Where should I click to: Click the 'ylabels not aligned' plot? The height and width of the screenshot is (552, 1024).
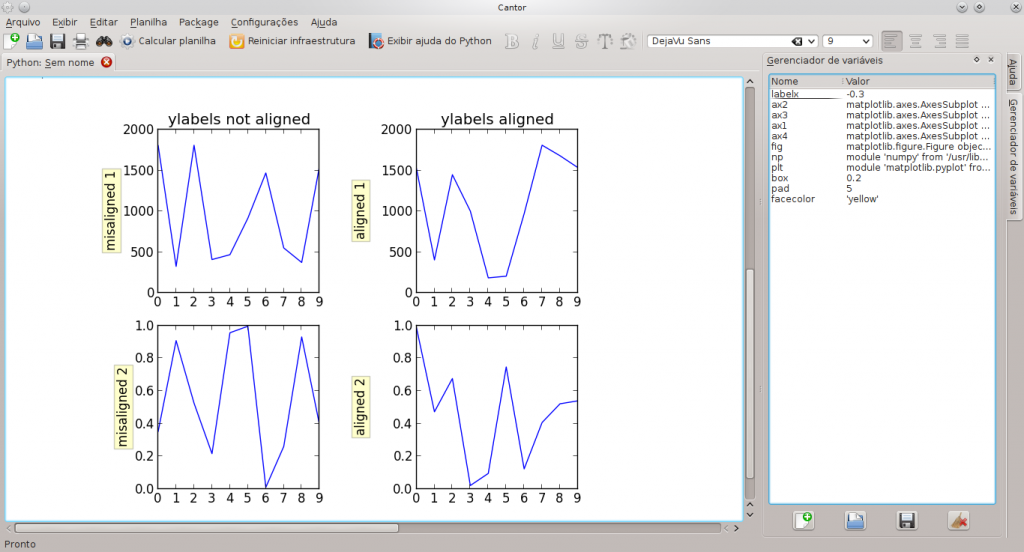pos(238,209)
